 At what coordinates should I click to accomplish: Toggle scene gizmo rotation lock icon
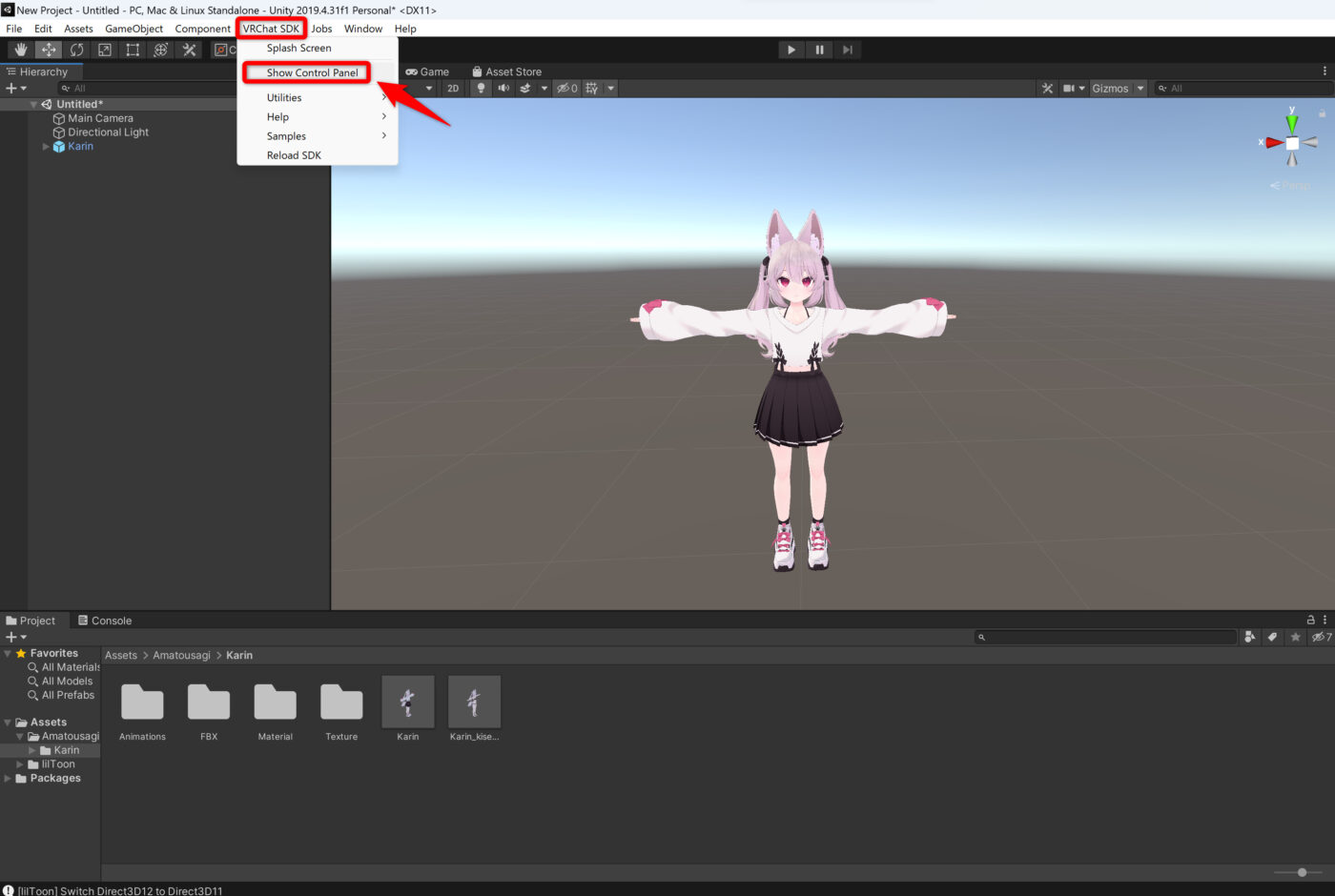coord(1322,112)
